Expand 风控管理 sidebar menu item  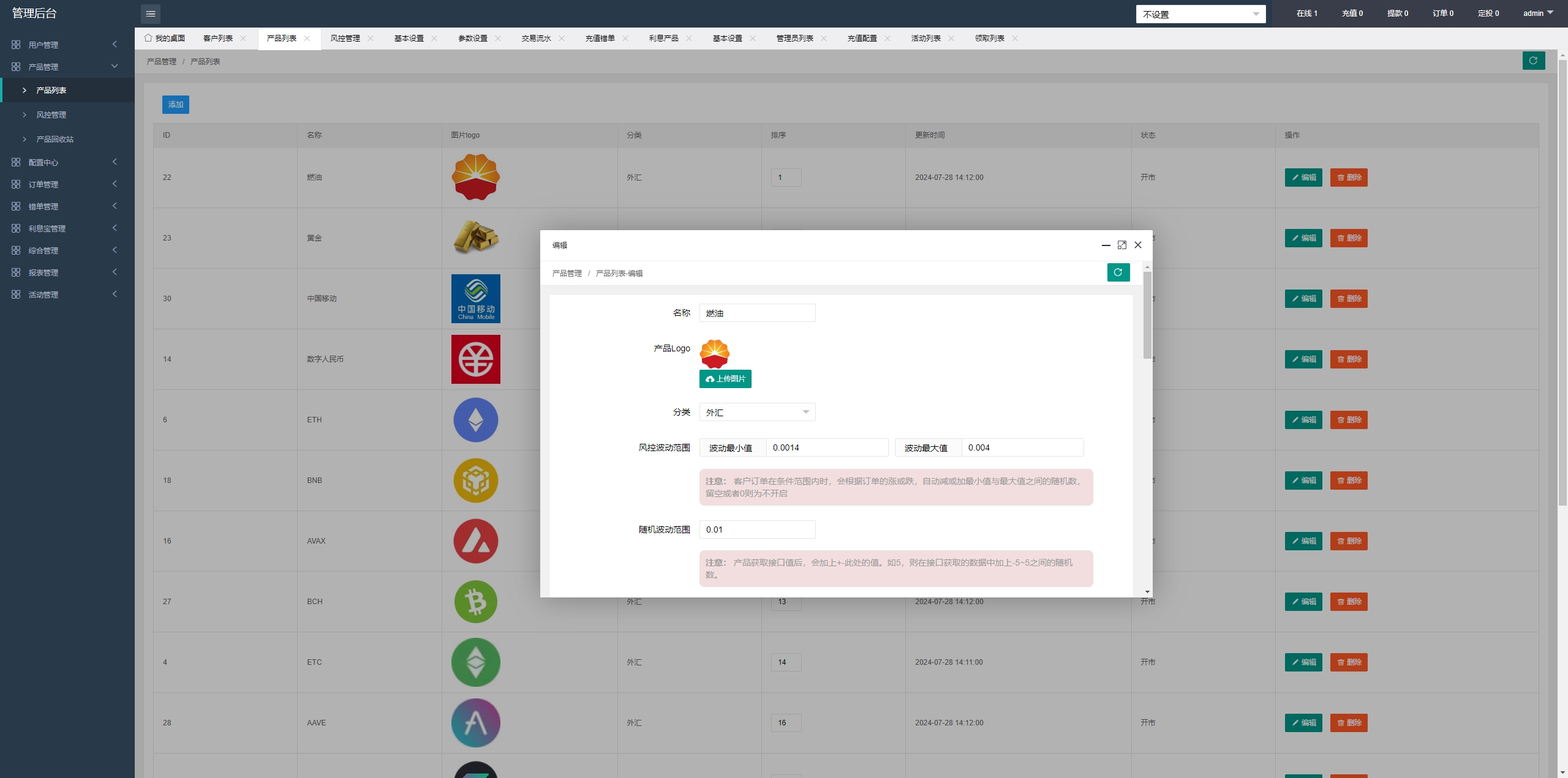coord(51,114)
